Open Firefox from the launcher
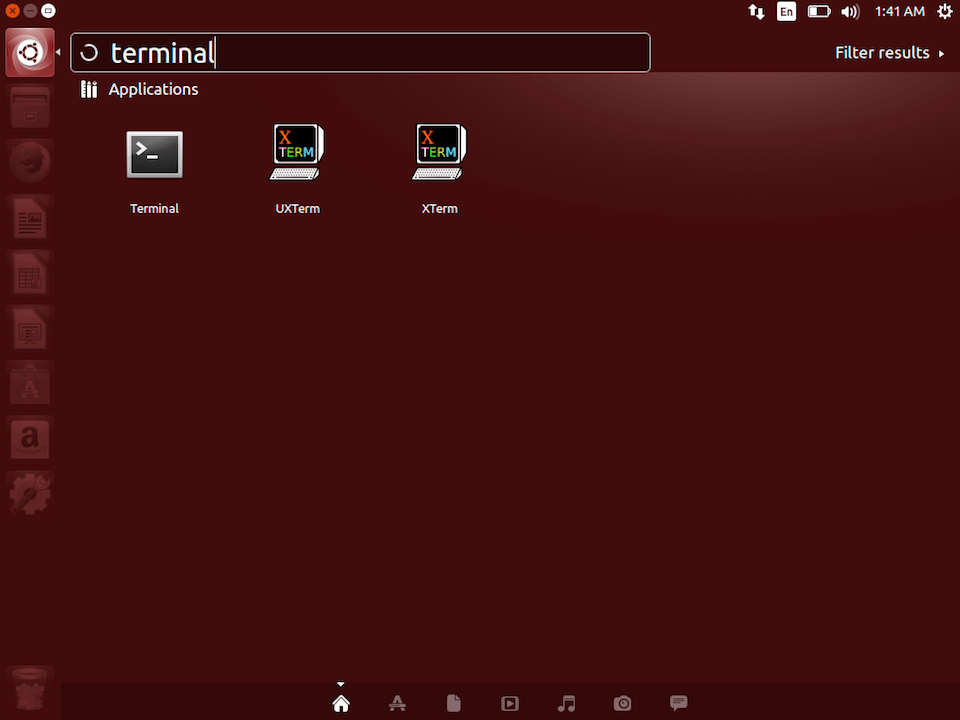The image size is (960, 720). pyautogui.click(x=30, y=161)
